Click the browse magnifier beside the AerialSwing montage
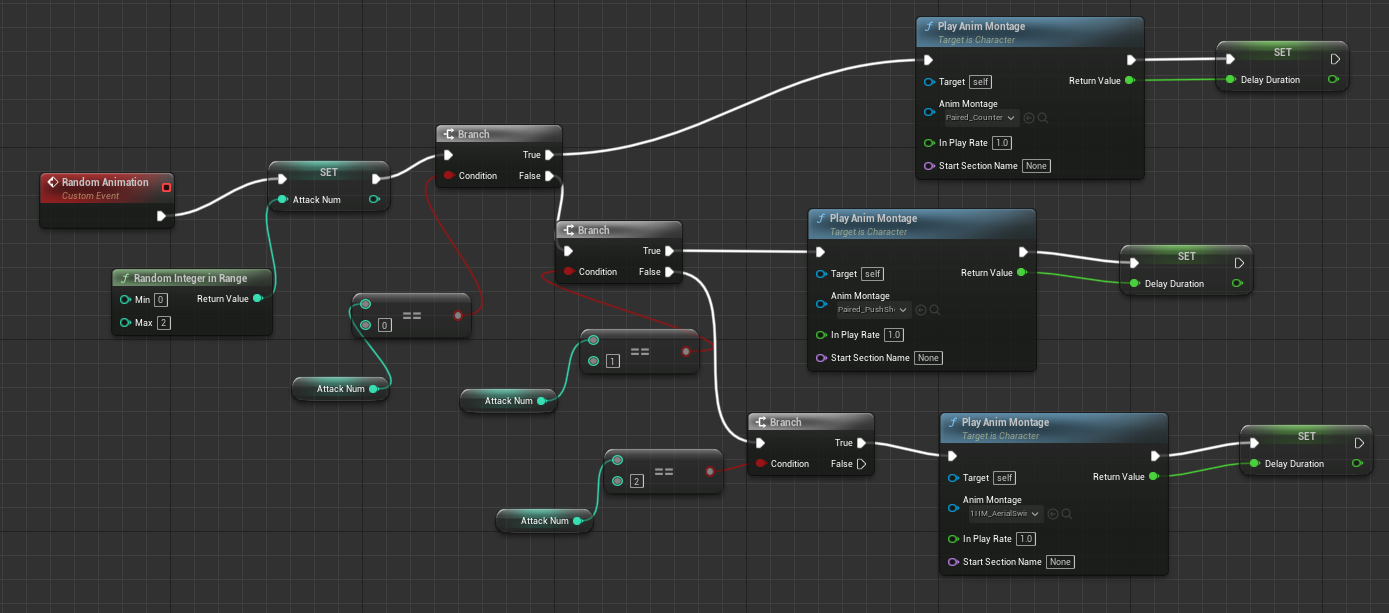This screenshot has height=613, width=1389. coord(1067,514)
